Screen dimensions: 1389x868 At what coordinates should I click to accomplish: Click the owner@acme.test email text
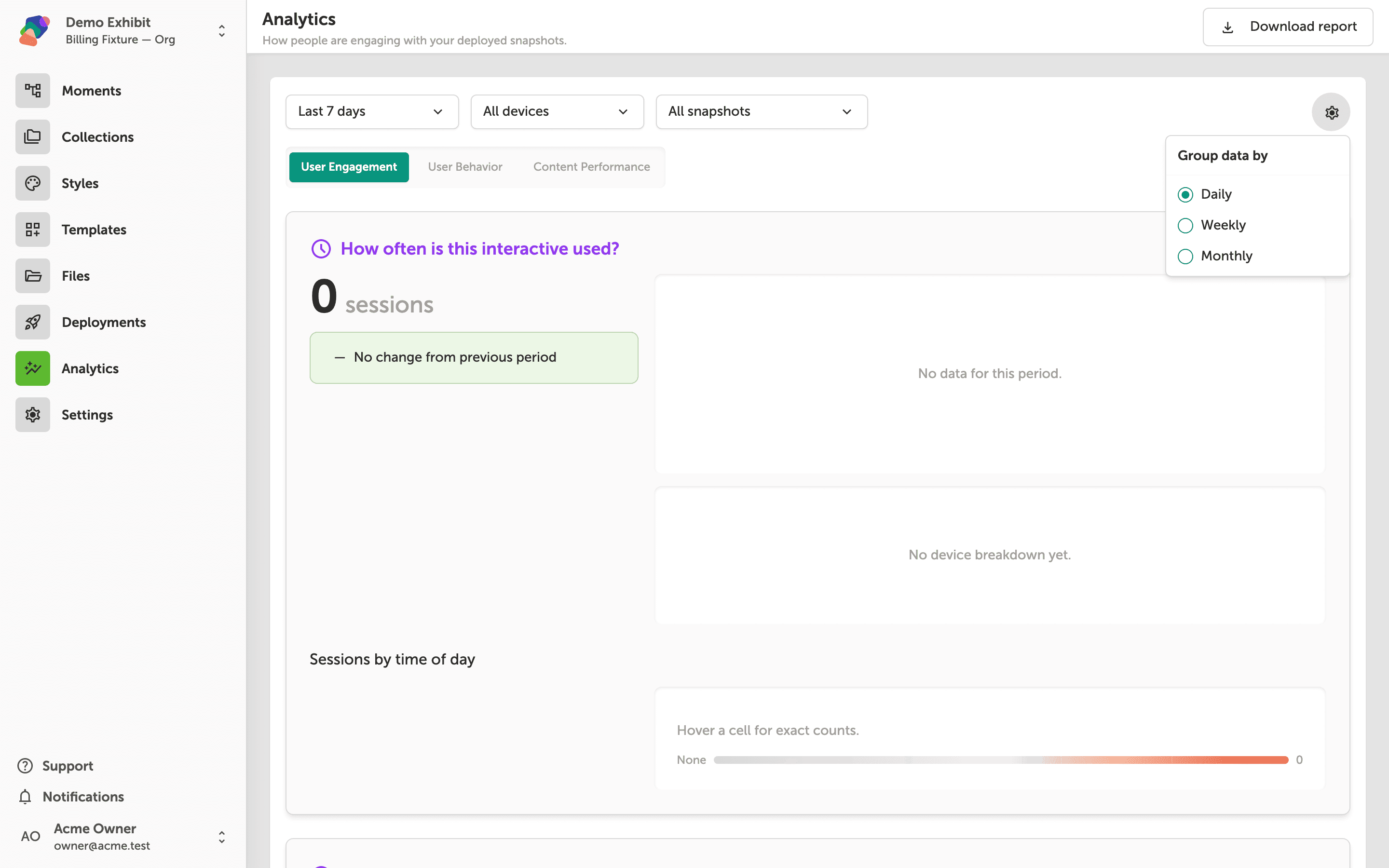[x=102, y=846]
